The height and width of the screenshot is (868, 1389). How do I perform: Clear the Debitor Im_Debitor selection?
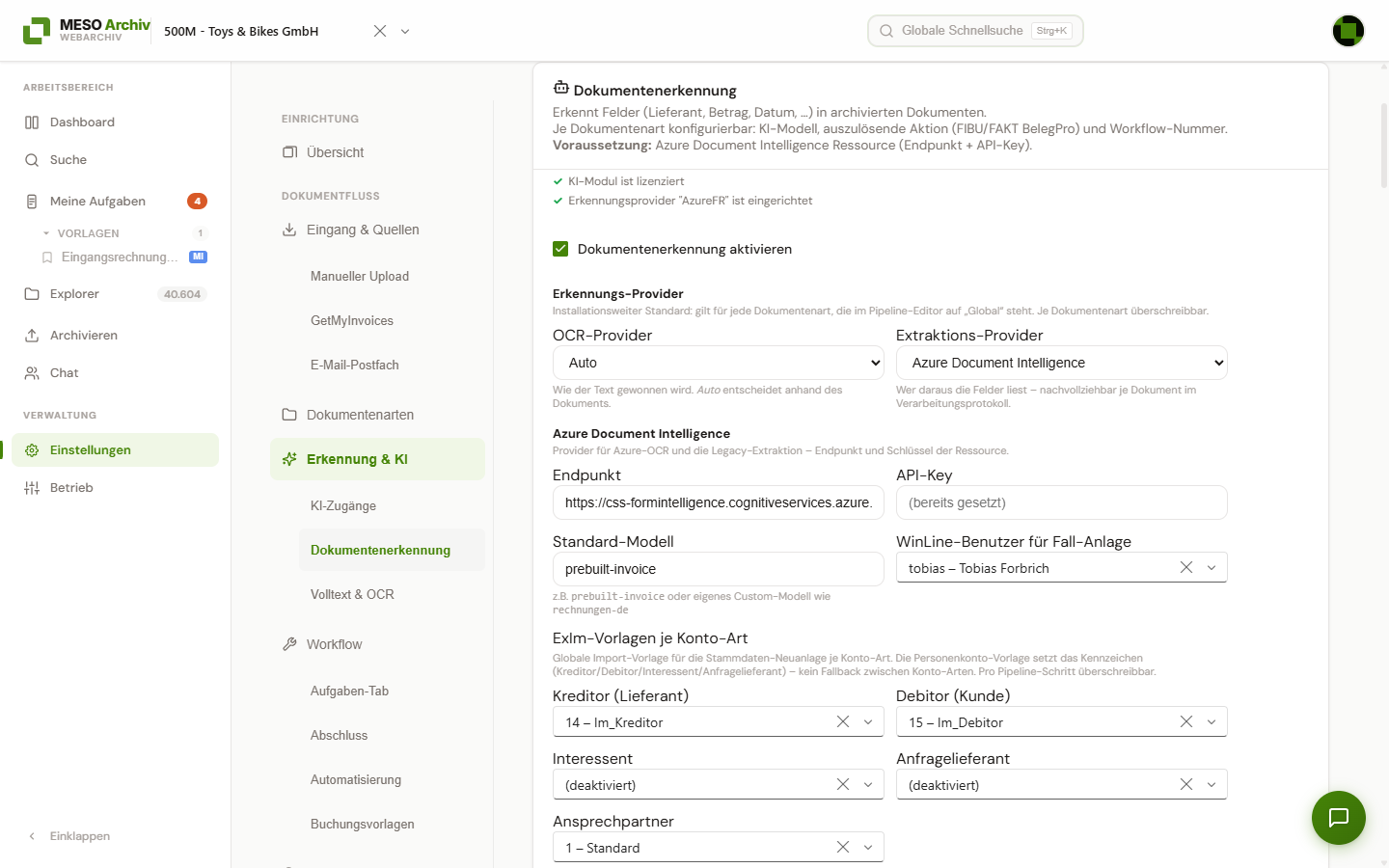click(1186, 722)
